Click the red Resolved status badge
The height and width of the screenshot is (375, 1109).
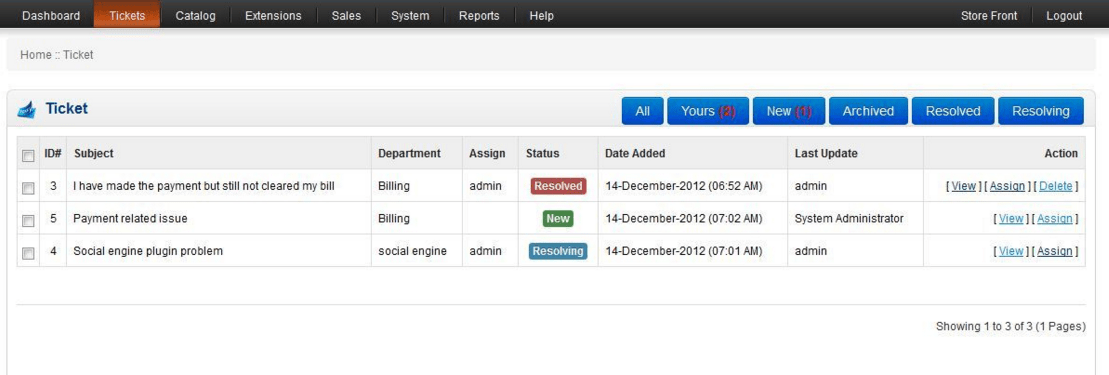click(558, 186)
